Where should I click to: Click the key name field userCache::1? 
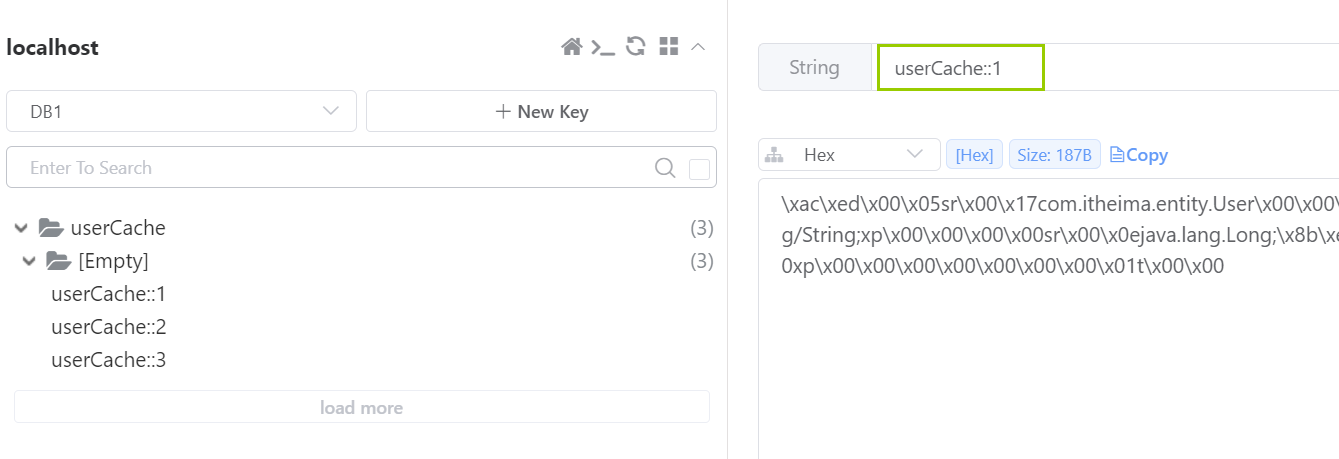(960, 68)
